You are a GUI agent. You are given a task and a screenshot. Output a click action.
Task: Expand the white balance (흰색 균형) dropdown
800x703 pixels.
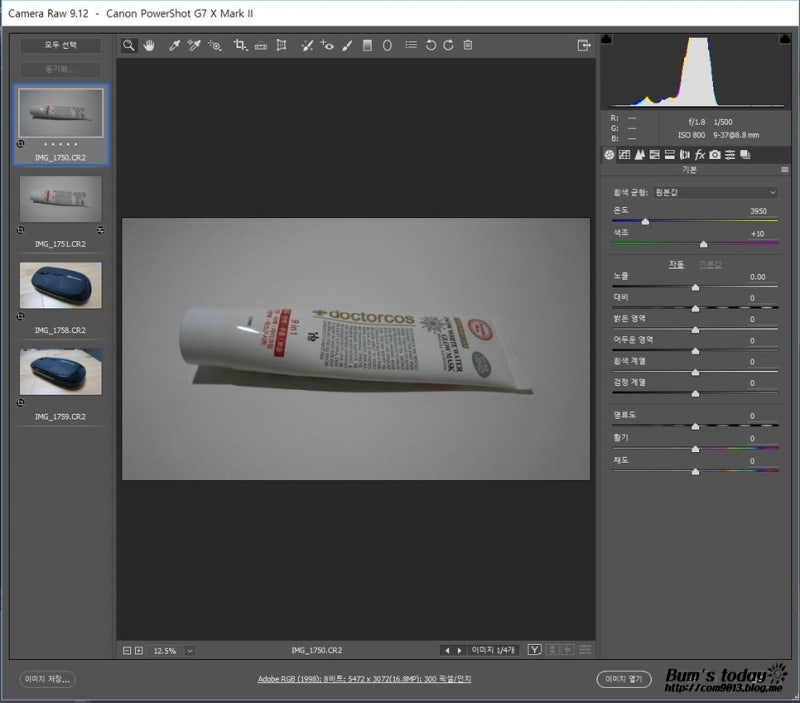coord(716,192)
